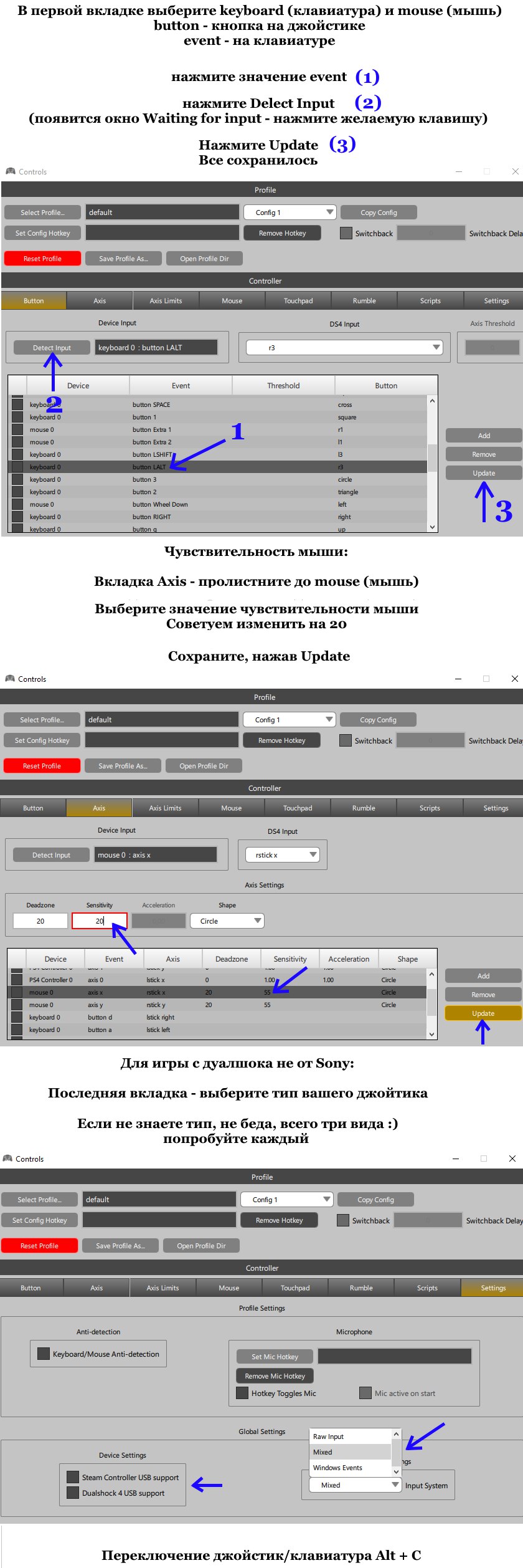Image resolution: width=523 pixels, height=1568 pixels.
Task: Click Remove in the Axis-tab window
Action: click(x=483, y=995)
